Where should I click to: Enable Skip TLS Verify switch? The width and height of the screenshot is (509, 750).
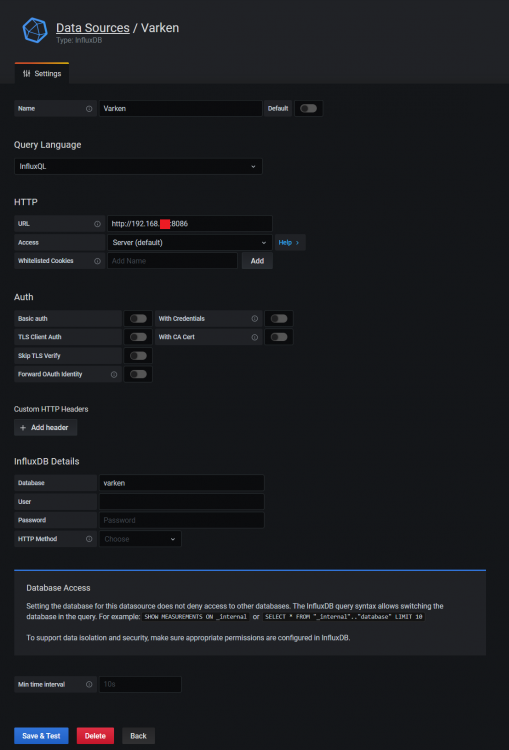point(138,356)
